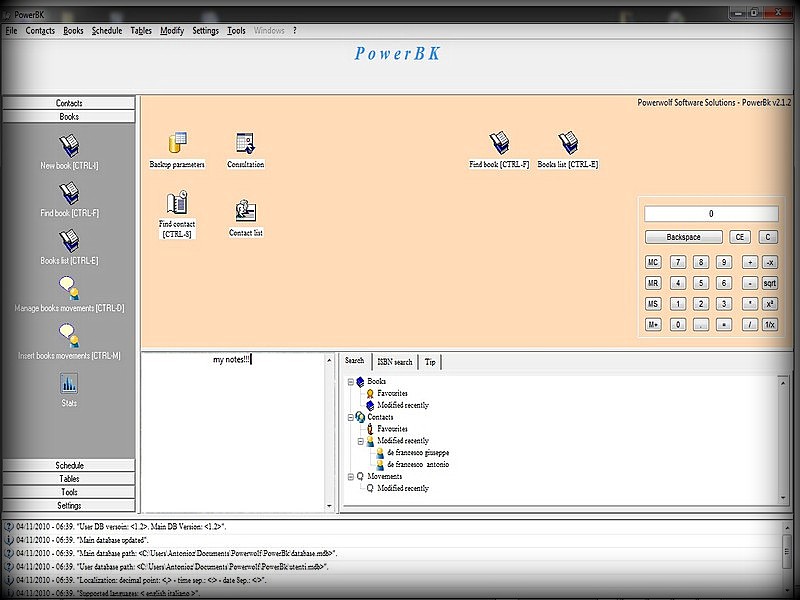Expand the Settings sidebar section

(69, 506)
